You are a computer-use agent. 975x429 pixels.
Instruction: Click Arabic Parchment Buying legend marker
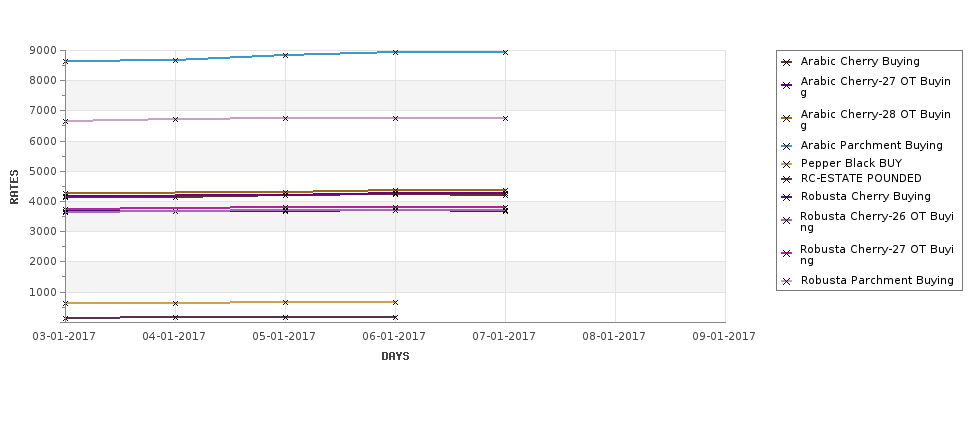[x=787, y=146]
